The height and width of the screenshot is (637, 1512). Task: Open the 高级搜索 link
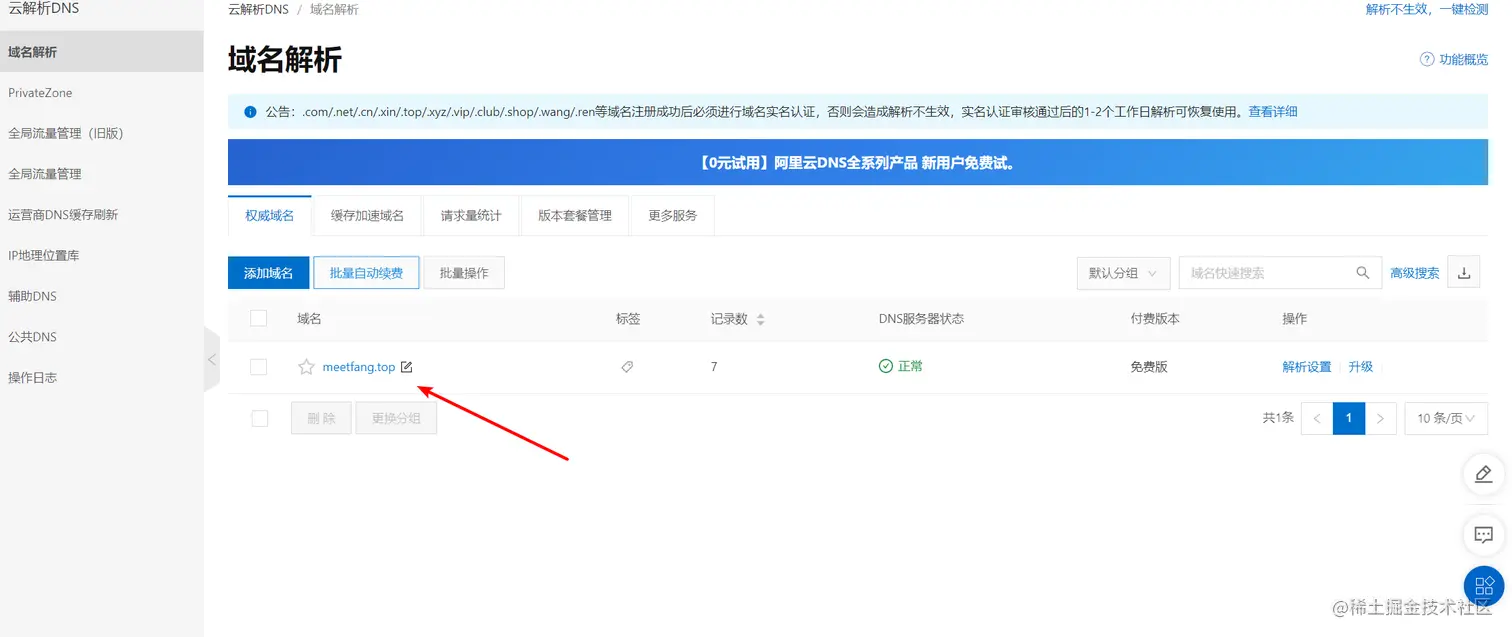tap(1415, 273)
